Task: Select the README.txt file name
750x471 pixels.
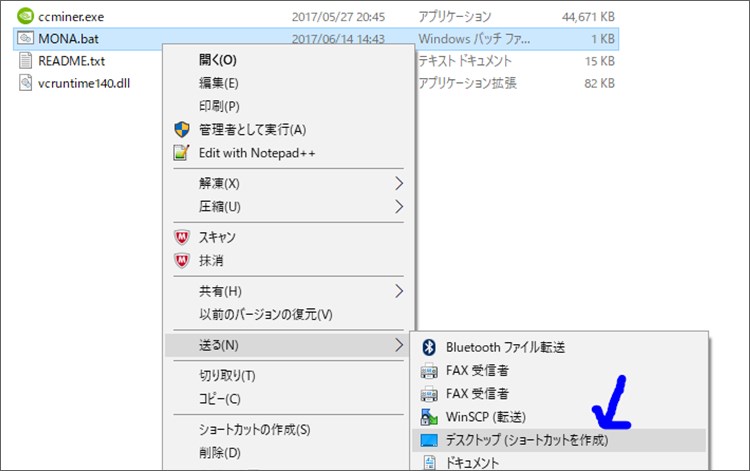Action: (x=71, y=61)
